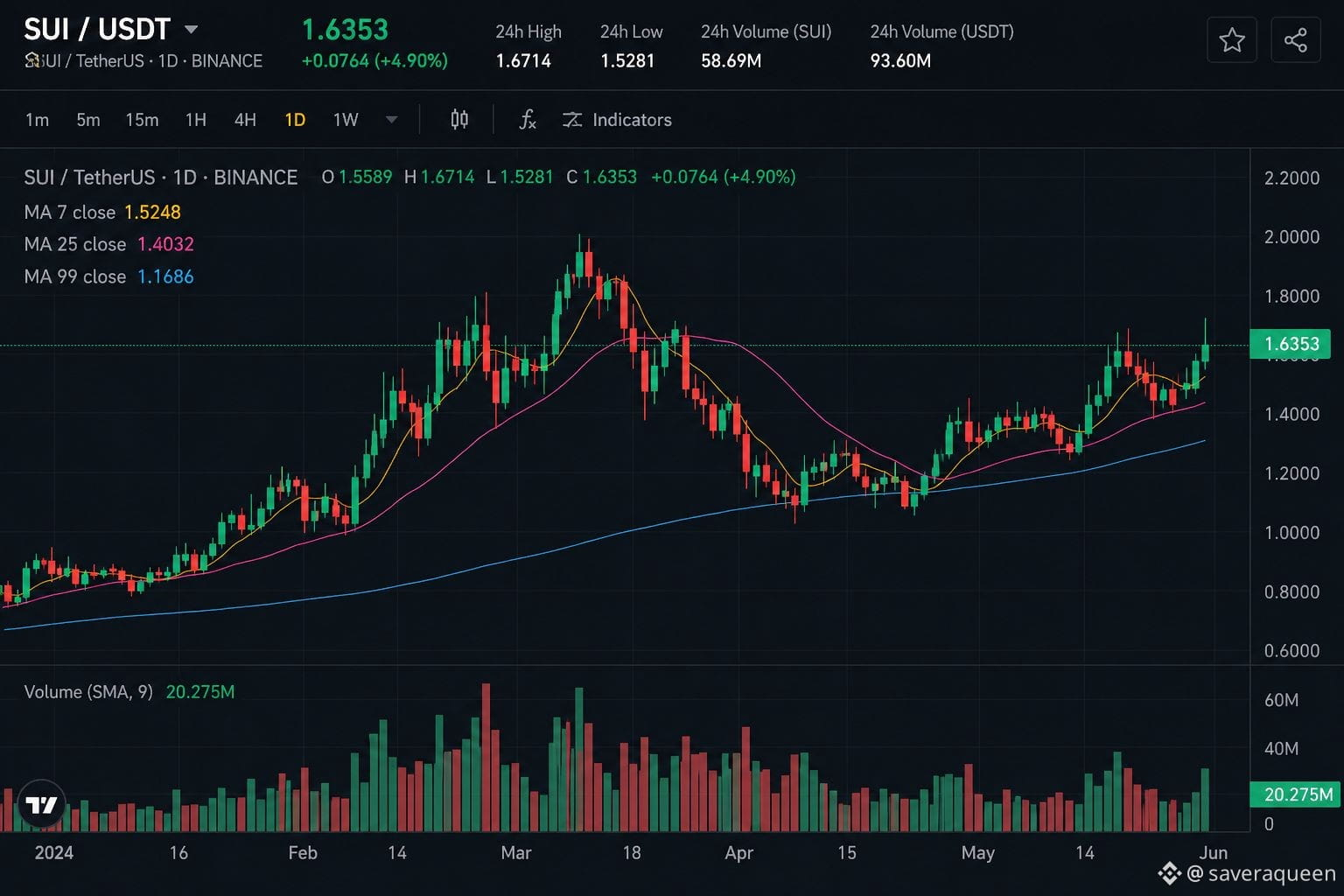The image size is (1344, 896).
Task: Click the 1.0000 label on the price axis
Action: (x=1291, y=533)
